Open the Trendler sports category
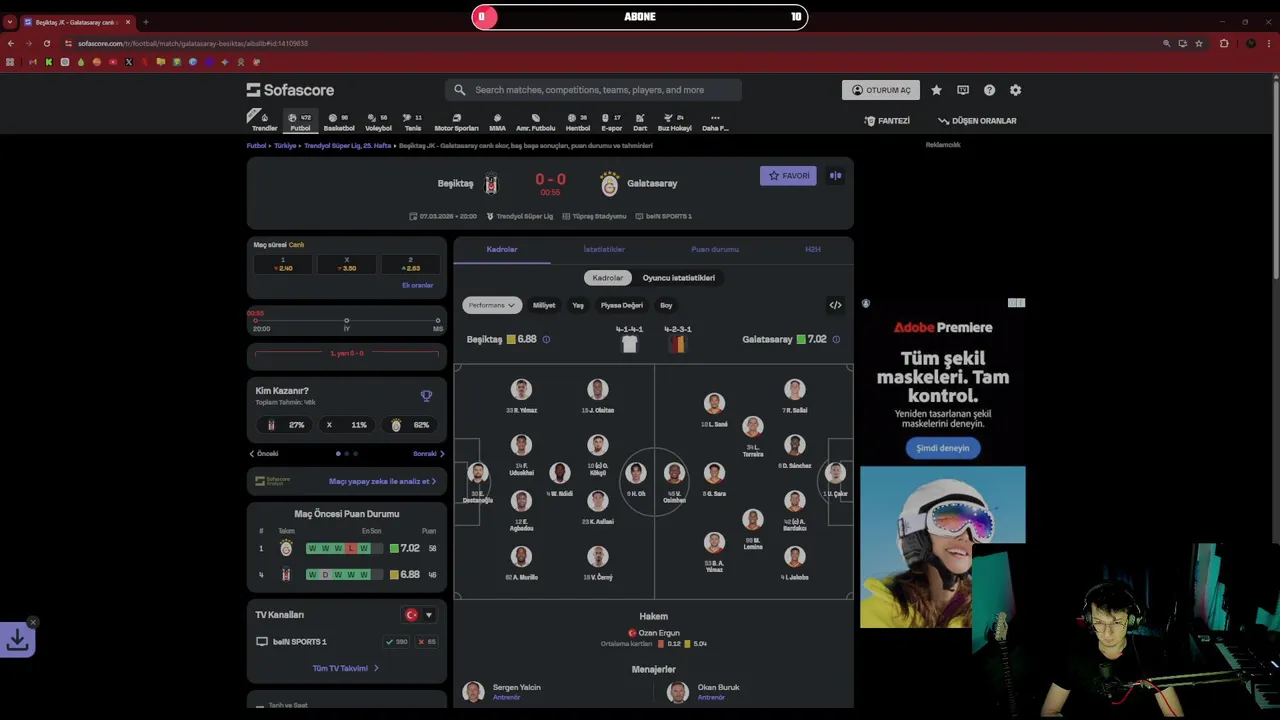This screenshot has height=720, width=1280. (264, 121)
